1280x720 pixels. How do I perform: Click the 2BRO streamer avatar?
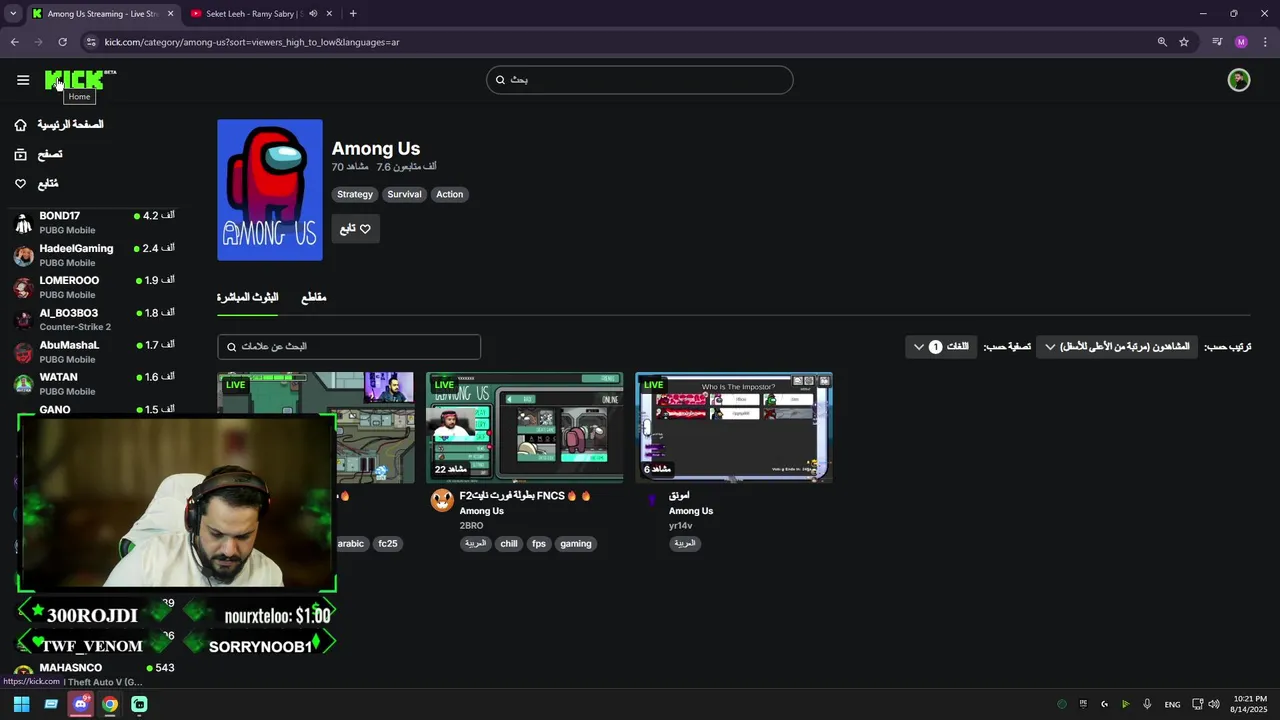pos(442,500)
